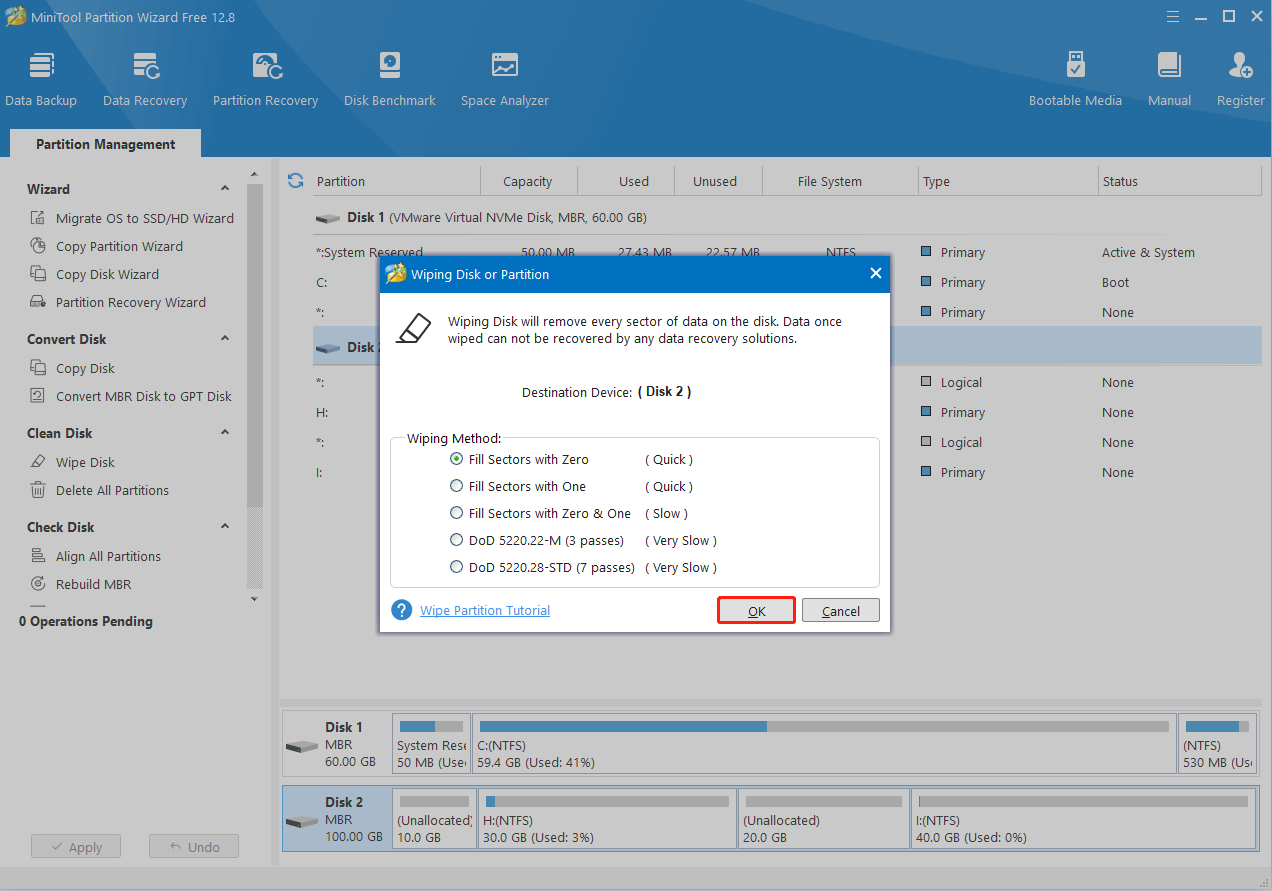This screenshot has height=891, width=1272.
Task: Select the 530 MB (NTFS) block on Disk 1
Action: point(1218,744)
